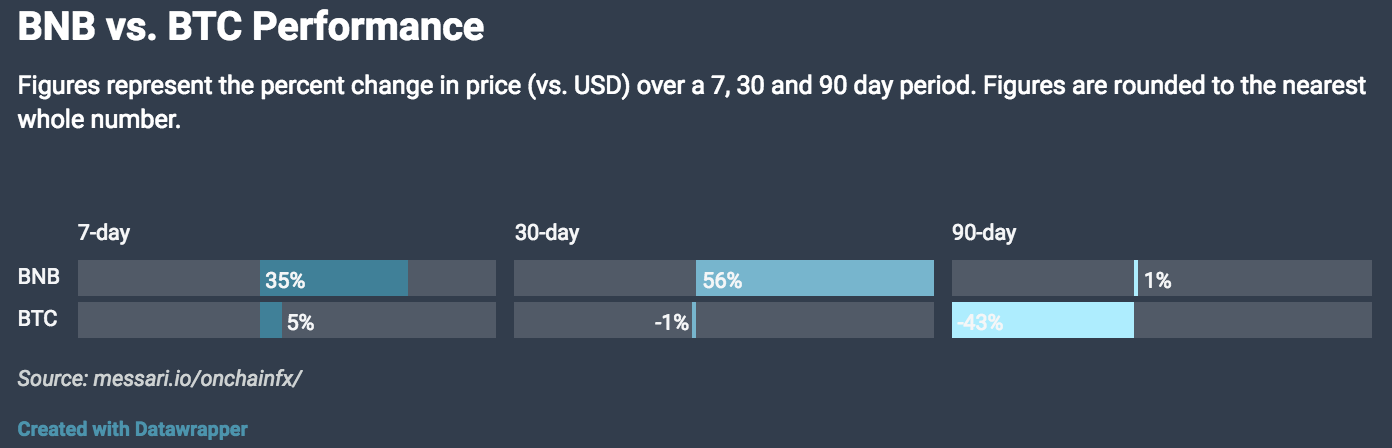The image size is (1392, 448).
Task: Click the BTC row label
Action: pos(37,320)
